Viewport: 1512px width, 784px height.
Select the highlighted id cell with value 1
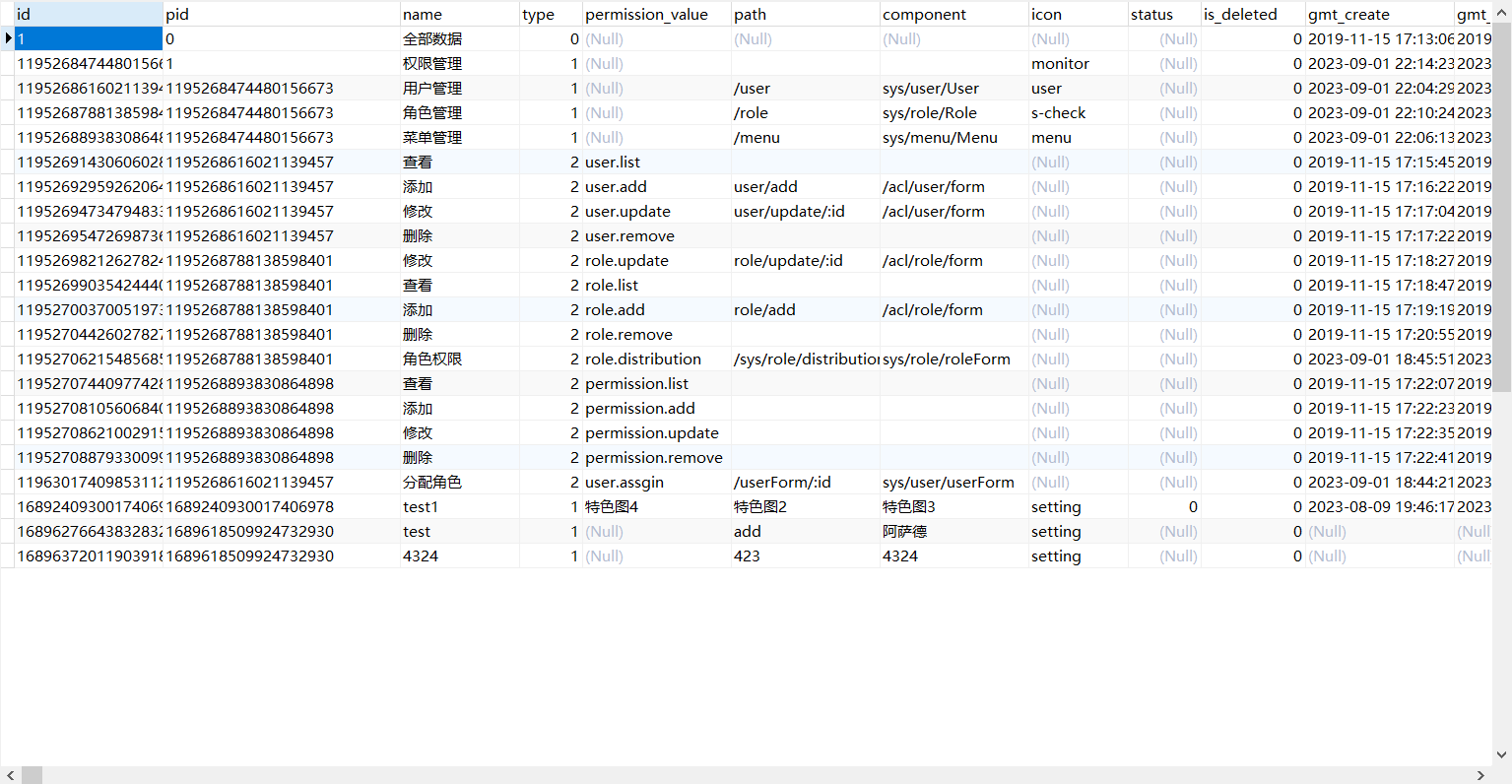[x=89, y=38]
